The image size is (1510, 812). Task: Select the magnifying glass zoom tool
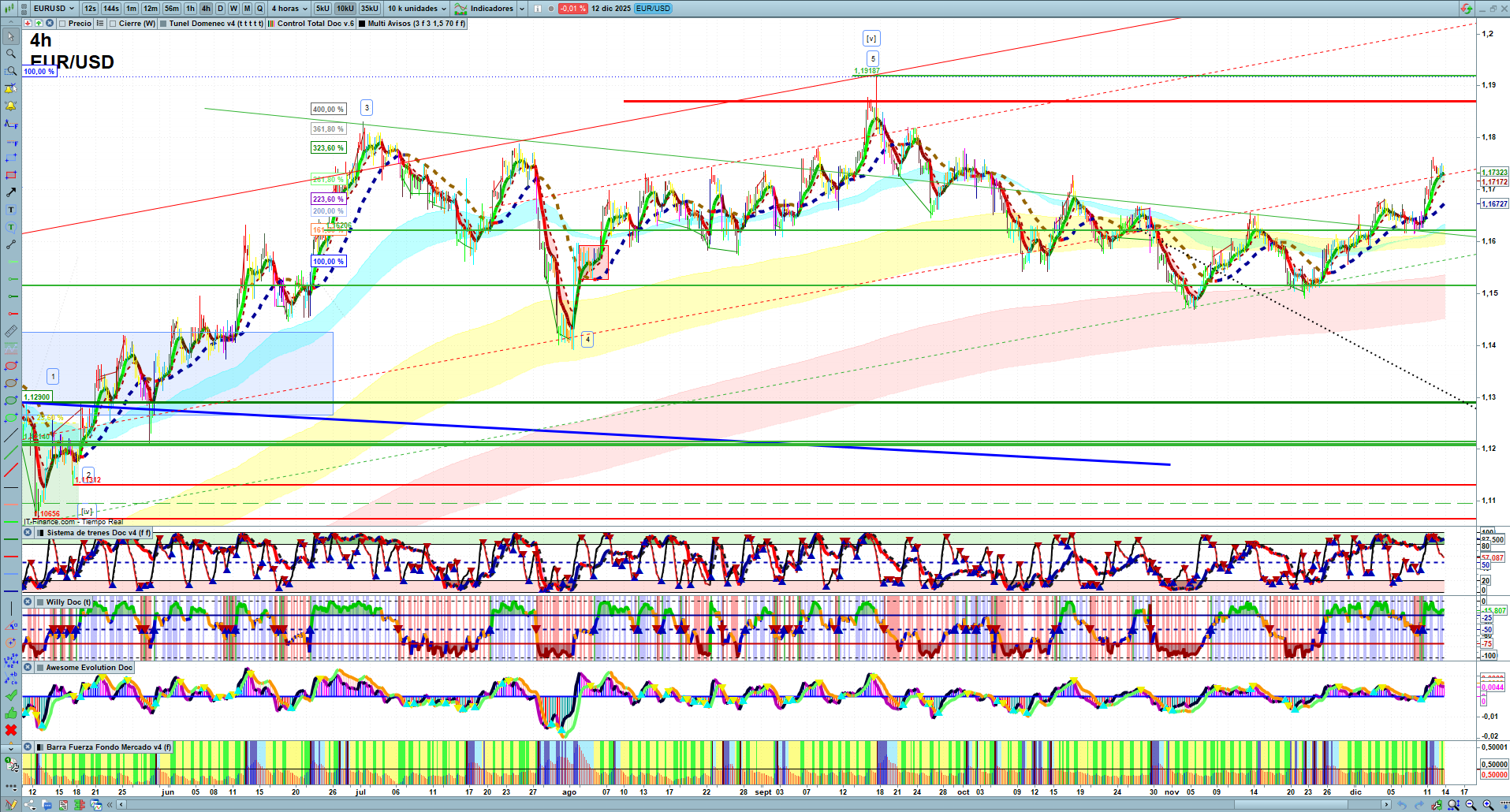point(11,54)
